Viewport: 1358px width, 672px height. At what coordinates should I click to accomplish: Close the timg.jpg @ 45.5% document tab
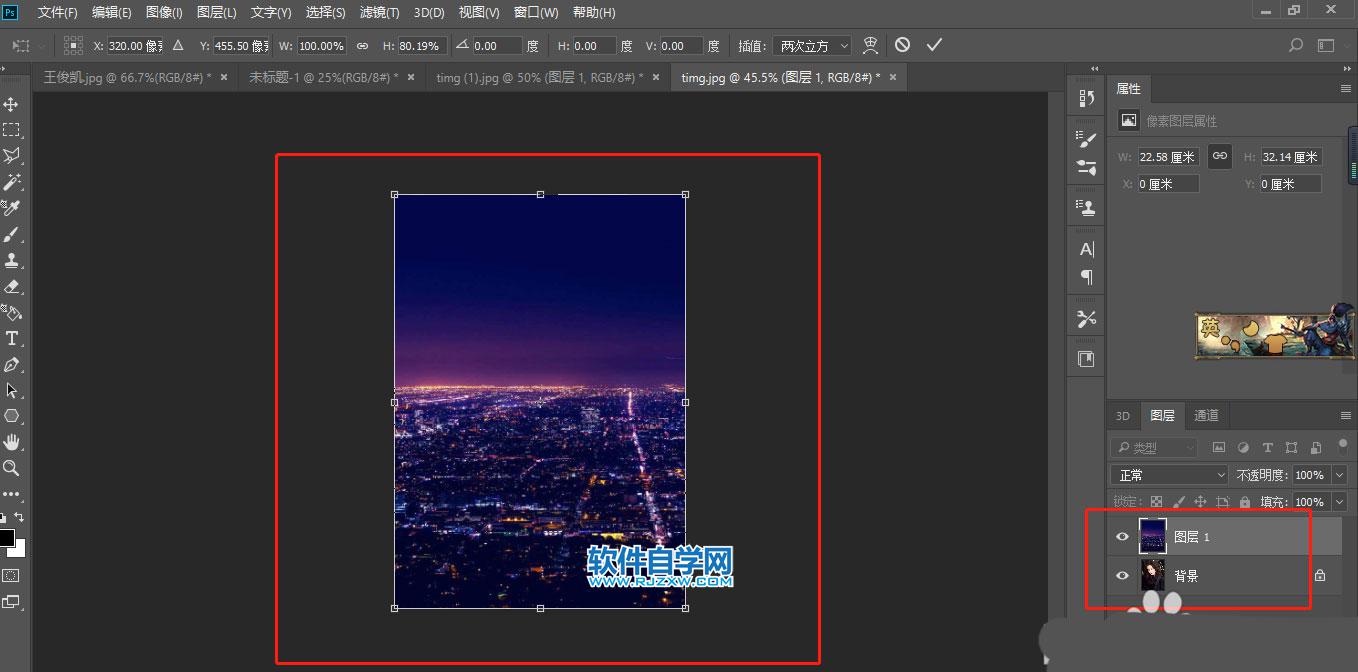pos(893,77)
